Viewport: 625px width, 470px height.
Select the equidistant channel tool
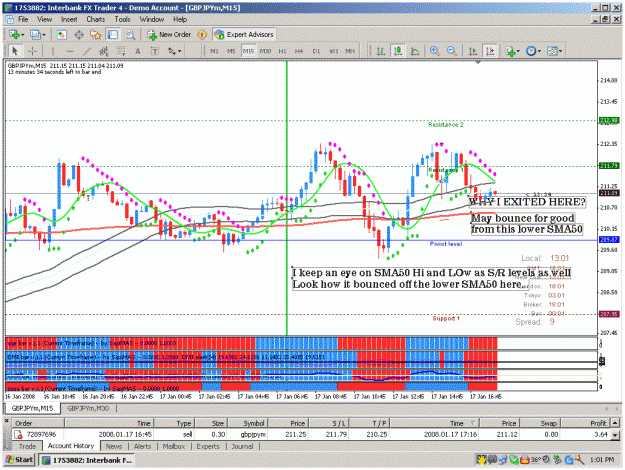(104, 51)
